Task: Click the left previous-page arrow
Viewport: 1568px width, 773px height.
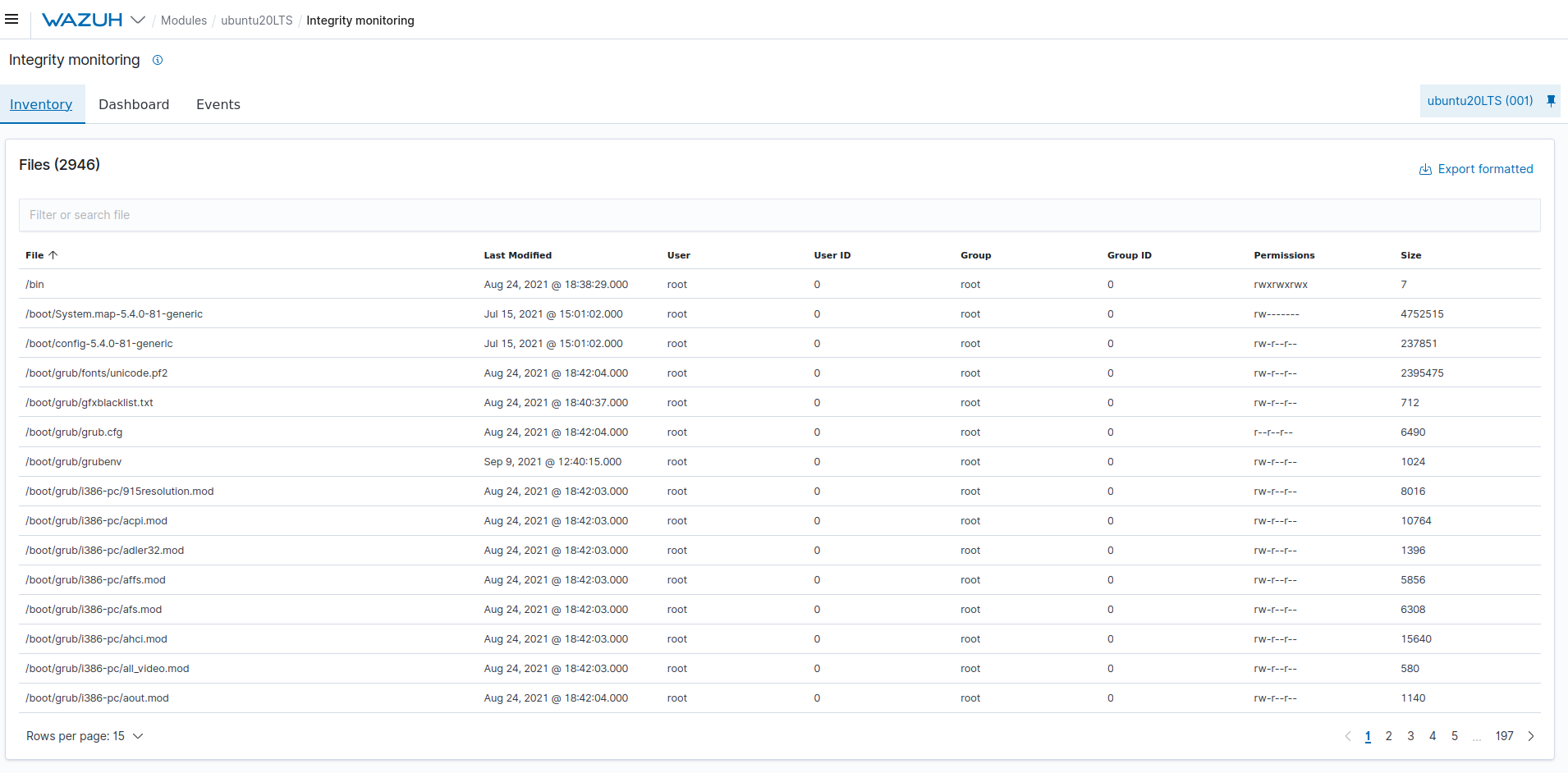Action: click(1348, 736)
